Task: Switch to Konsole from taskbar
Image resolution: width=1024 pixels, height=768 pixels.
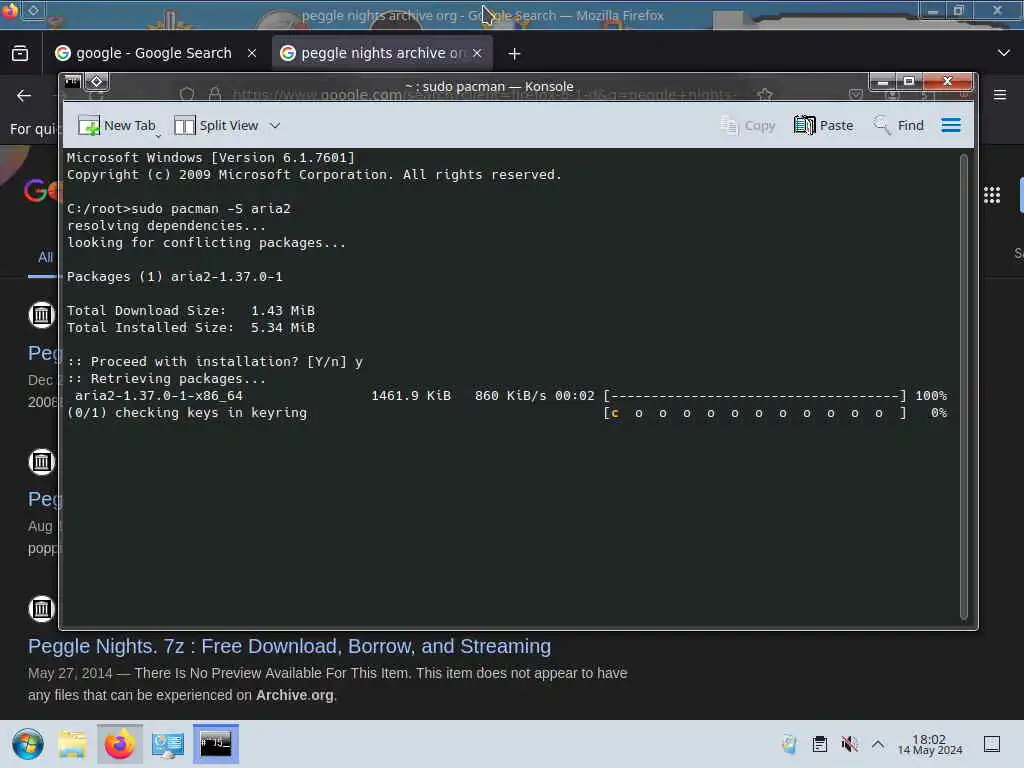Action: point(216,744)
